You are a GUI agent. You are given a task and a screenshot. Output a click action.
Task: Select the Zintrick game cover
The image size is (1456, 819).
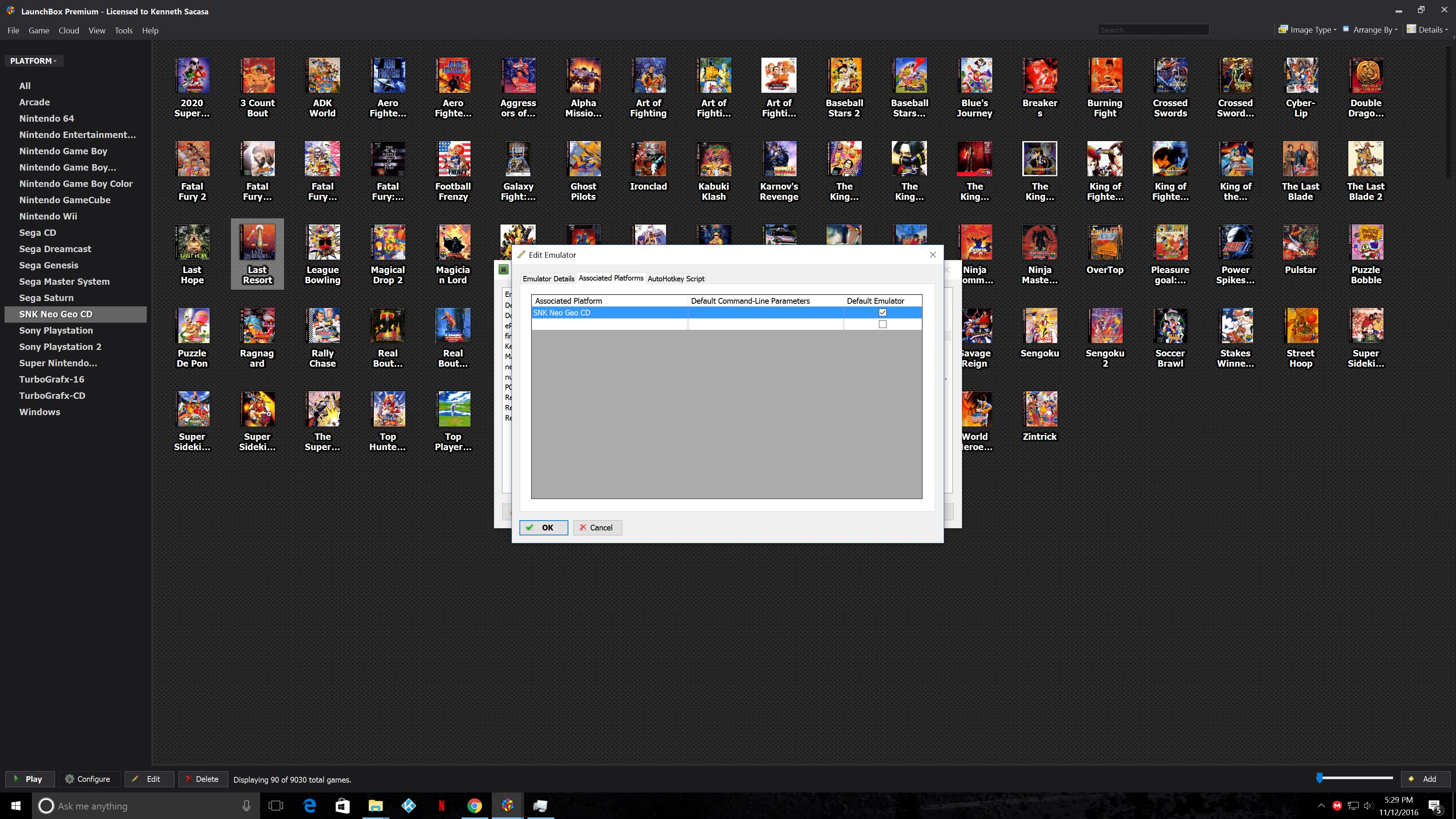pos(1040,409)
